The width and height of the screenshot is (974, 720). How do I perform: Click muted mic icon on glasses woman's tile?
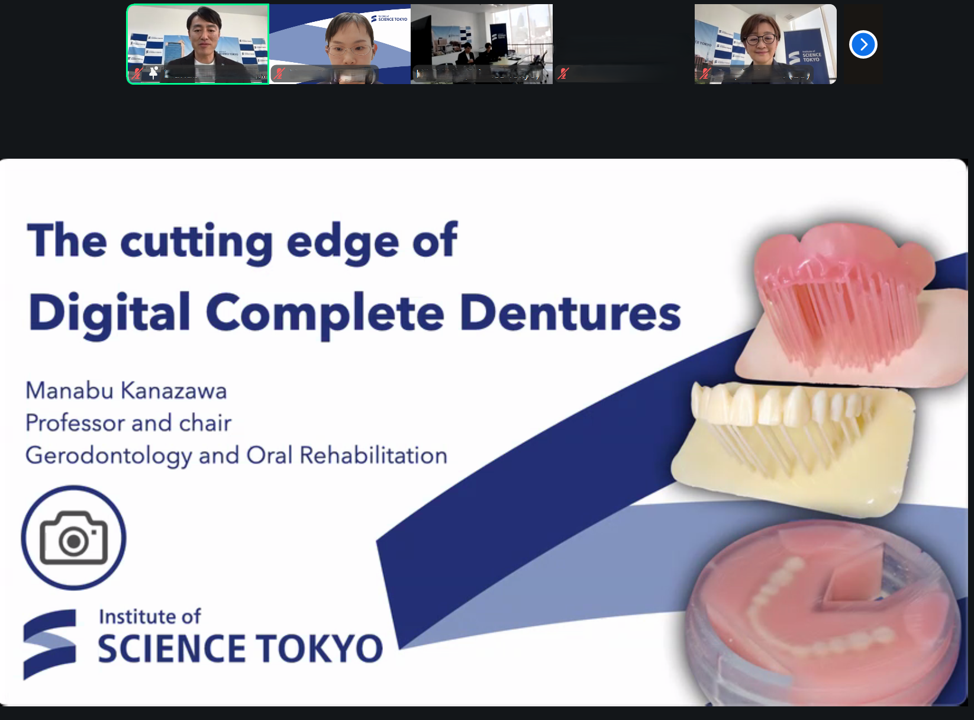coord(705,74)
